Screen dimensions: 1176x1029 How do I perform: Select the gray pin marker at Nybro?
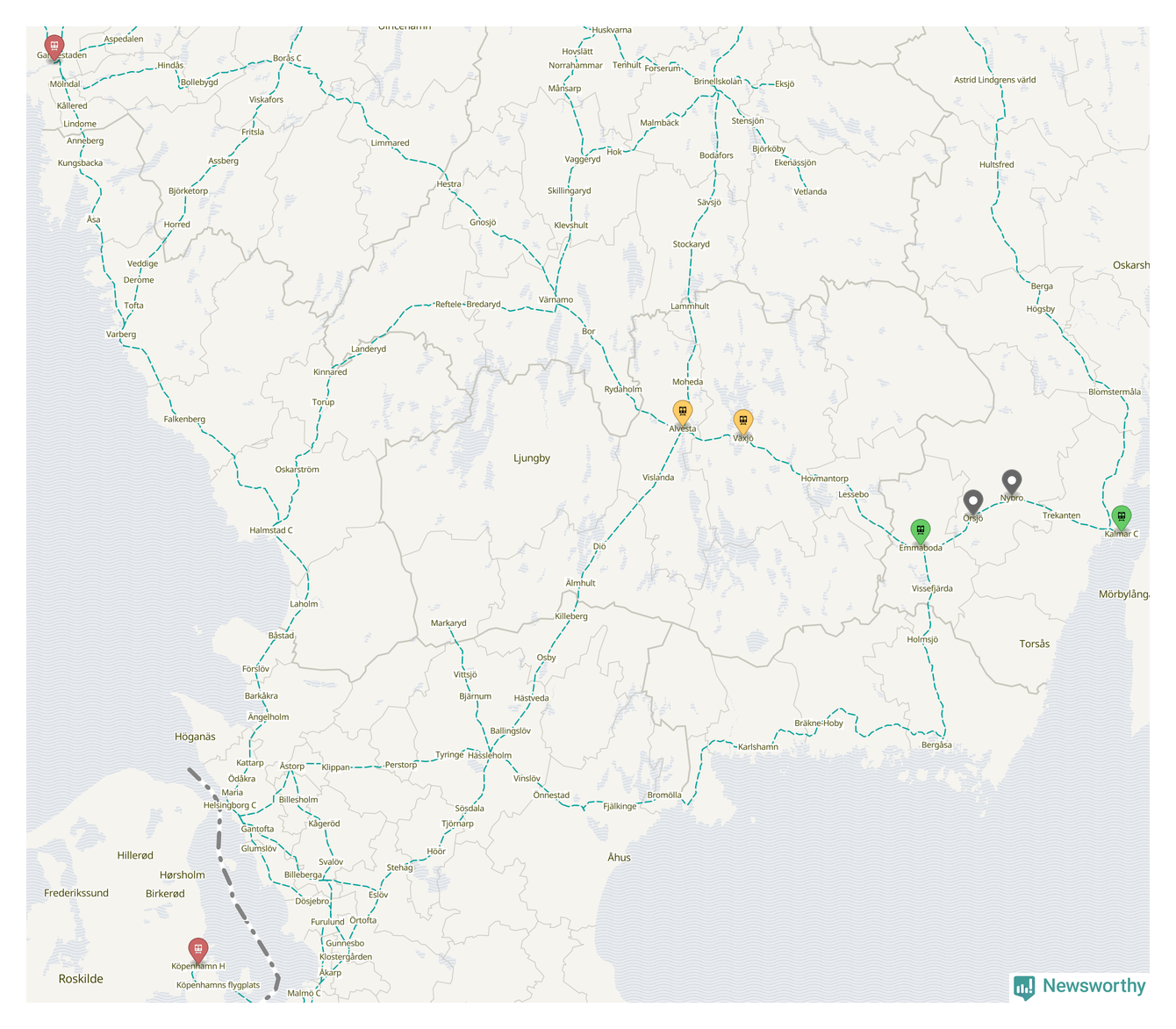click(x=1012, y=481)
